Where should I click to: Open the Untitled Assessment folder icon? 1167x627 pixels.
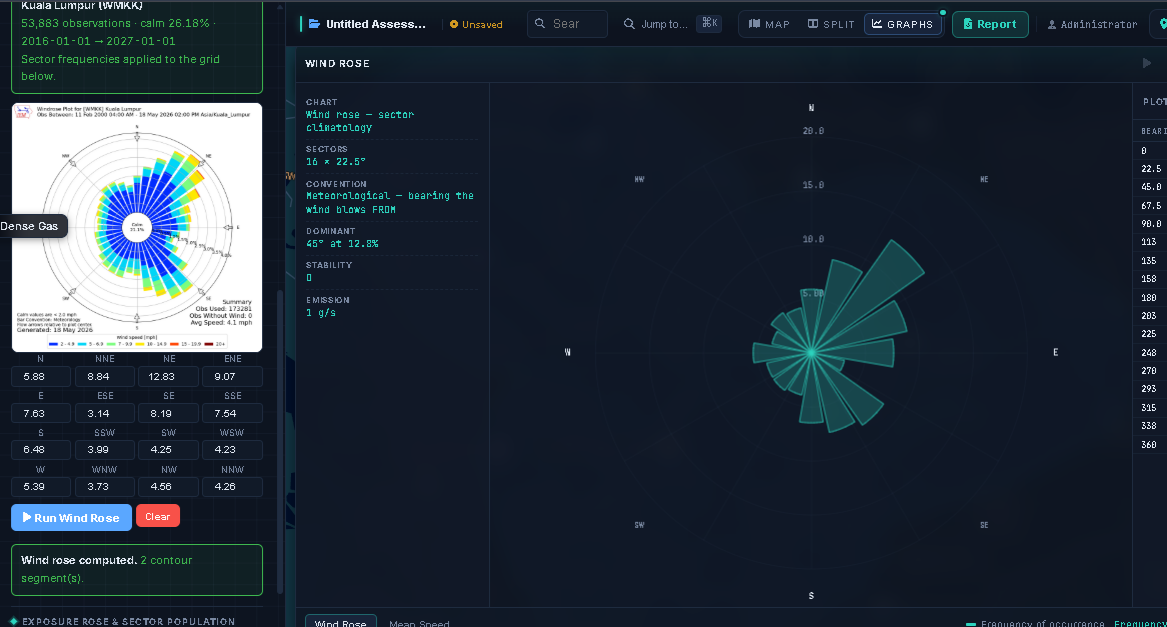pos(314,24)
